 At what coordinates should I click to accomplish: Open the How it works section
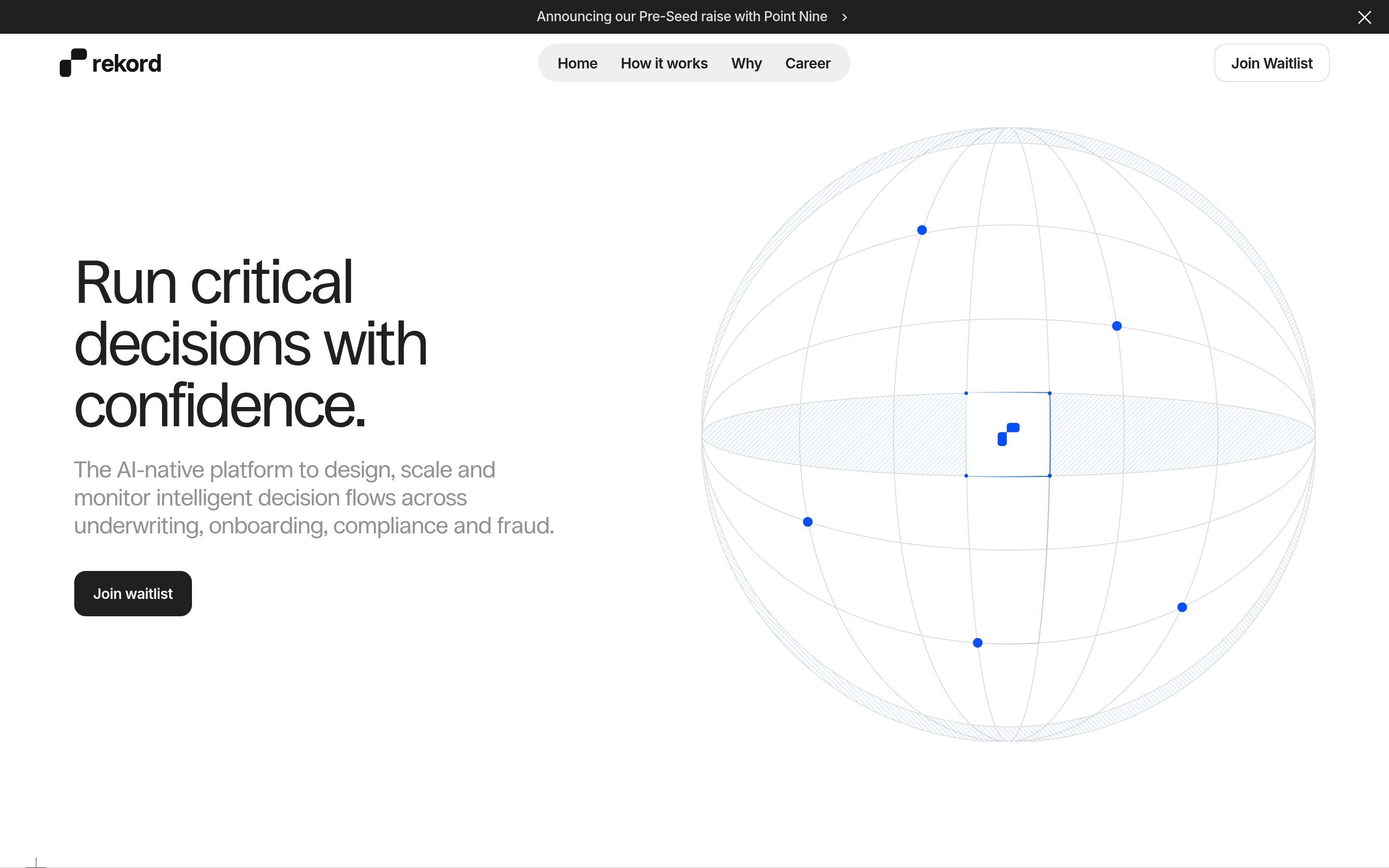tap(664, 63)
